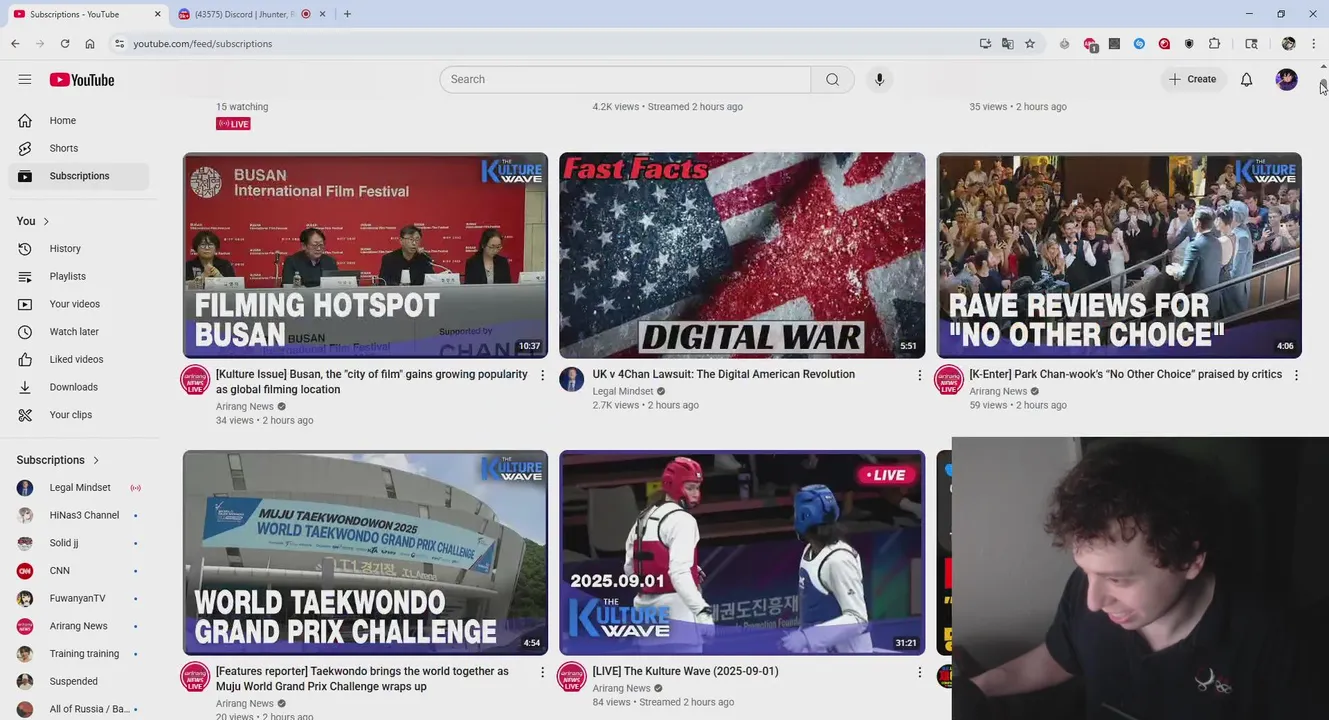Open Home in the sidebar
Screen dimensions: 1329x720
(x=79, y=120)
